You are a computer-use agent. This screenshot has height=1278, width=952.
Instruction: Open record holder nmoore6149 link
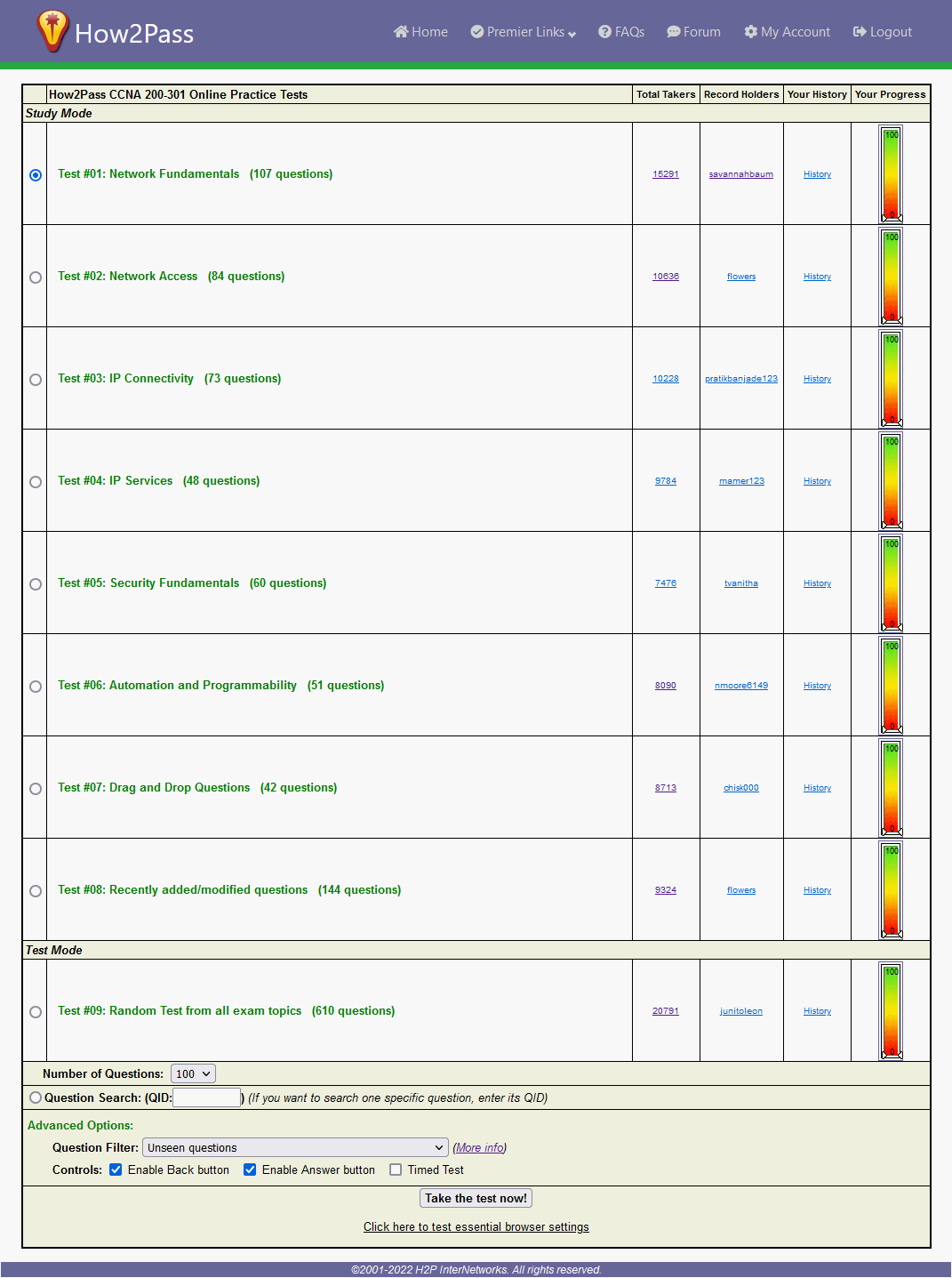(741, 686)
